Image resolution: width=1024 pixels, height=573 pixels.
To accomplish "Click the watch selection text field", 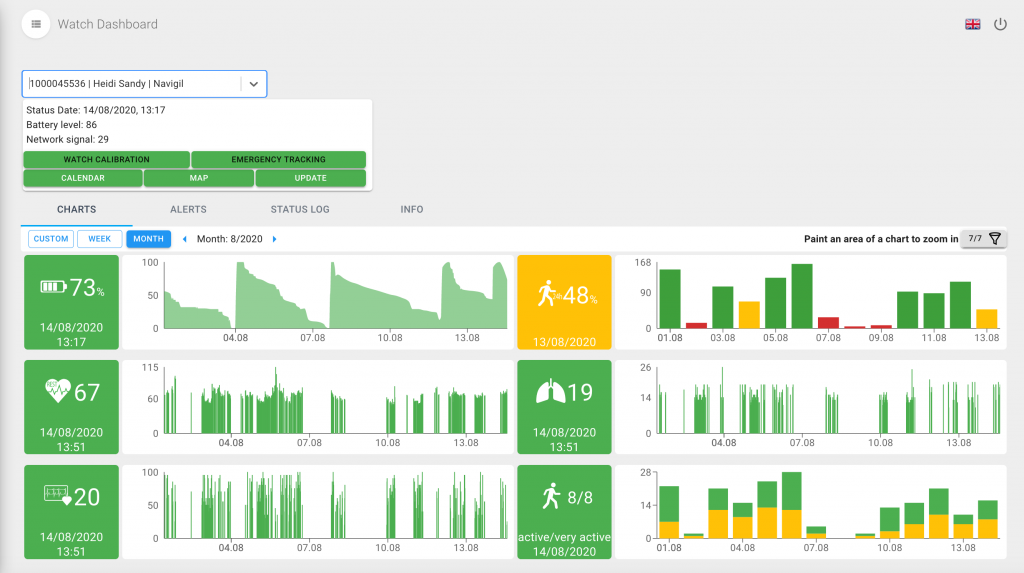I will point(130,85).
